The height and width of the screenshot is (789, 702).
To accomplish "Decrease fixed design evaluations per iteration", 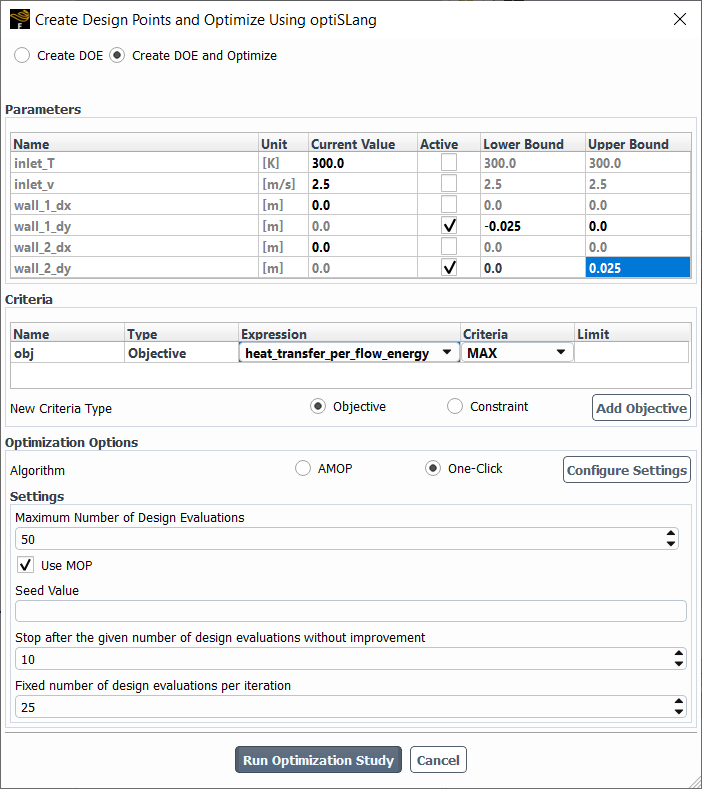I will coord(678,712).
